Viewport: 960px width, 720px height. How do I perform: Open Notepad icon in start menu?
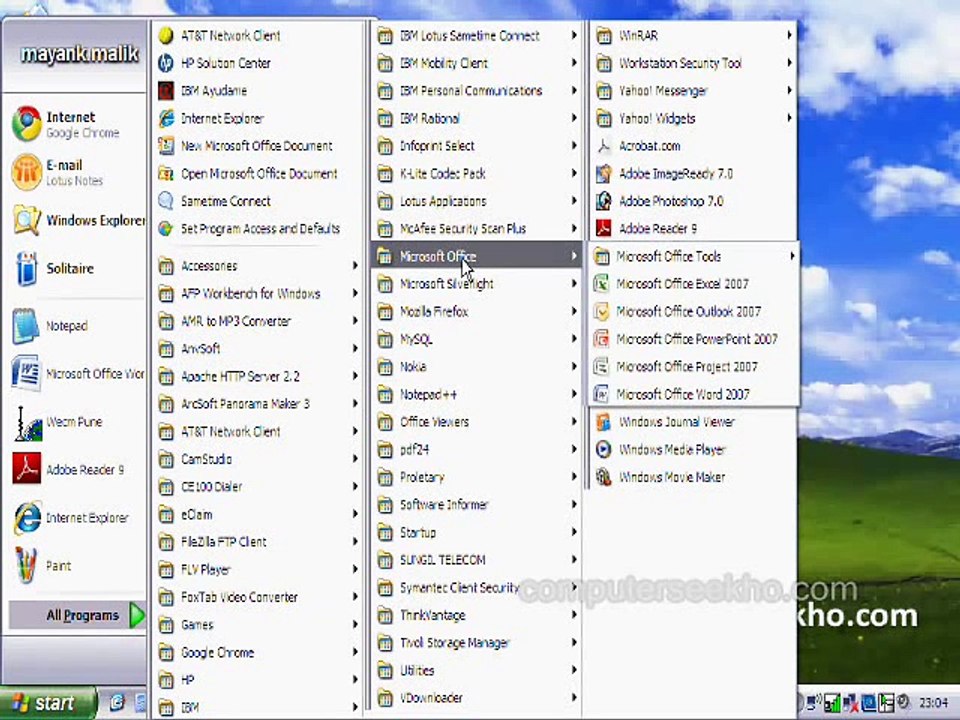pos(26,326)
